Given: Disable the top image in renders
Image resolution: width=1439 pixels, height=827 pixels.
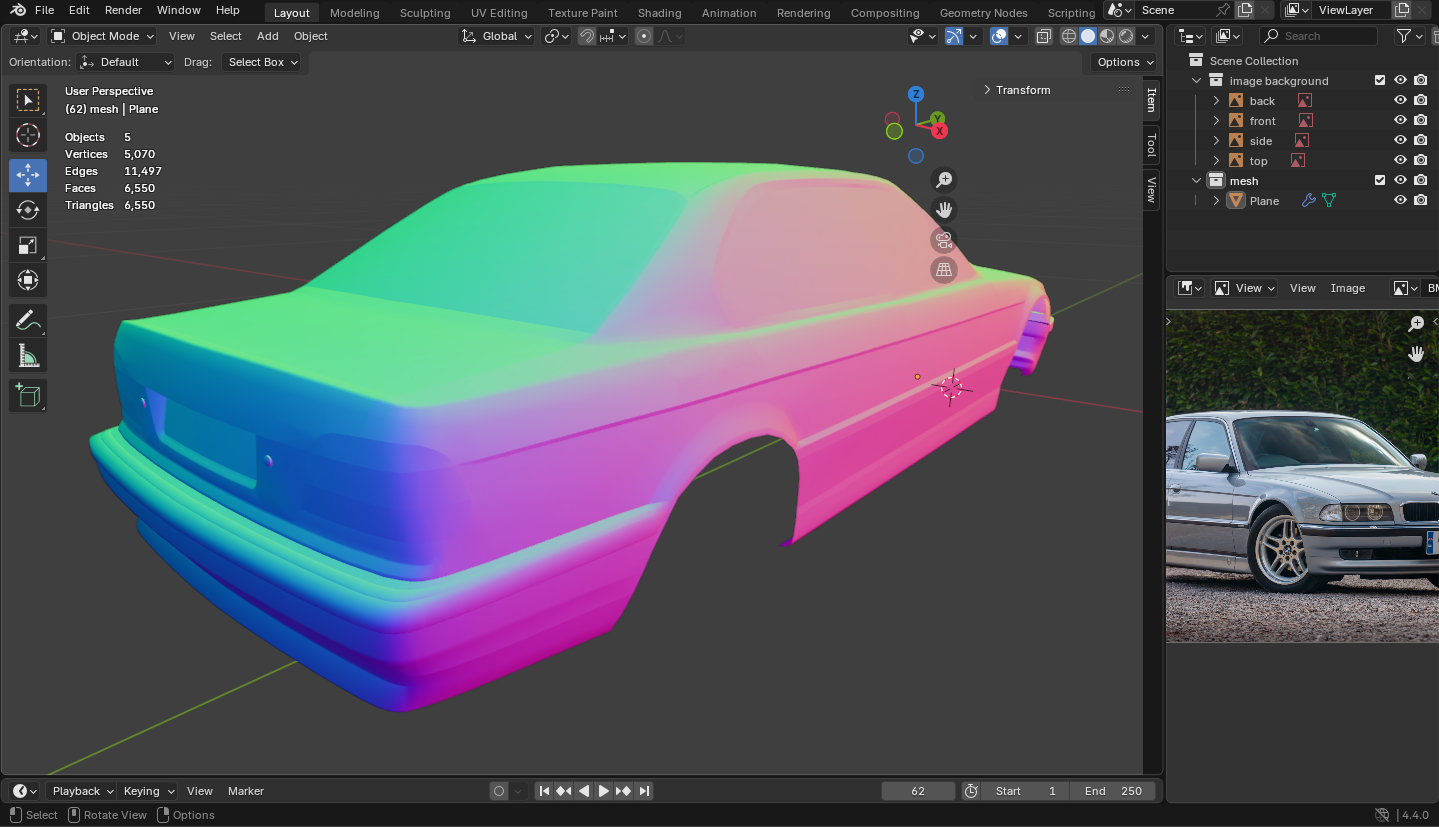Looking at the screenshot, I should pos(1420,161).
